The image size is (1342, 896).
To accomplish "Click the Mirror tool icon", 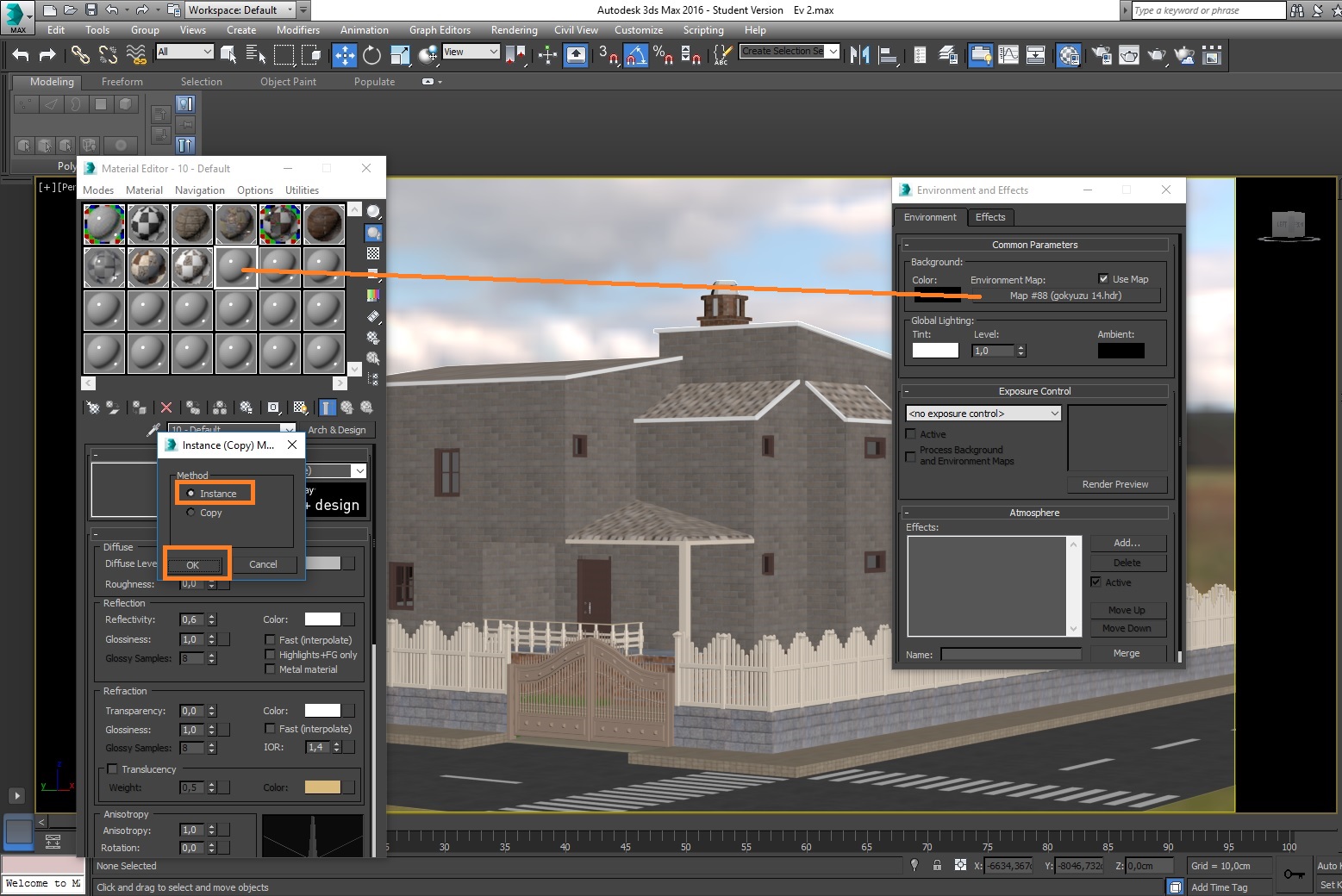I will 859,56.
